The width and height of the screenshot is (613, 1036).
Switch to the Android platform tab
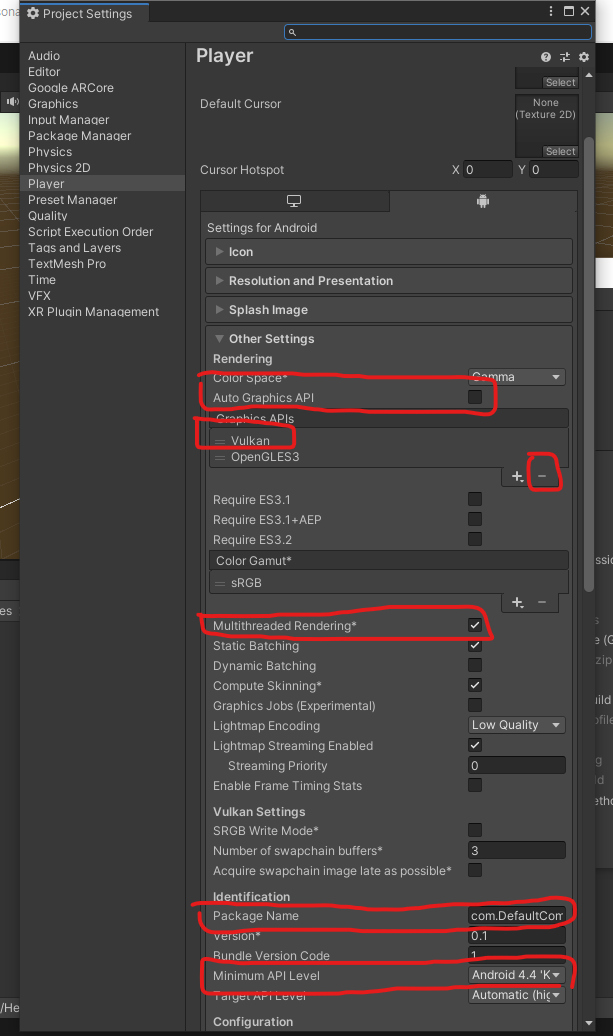(483, 201)
